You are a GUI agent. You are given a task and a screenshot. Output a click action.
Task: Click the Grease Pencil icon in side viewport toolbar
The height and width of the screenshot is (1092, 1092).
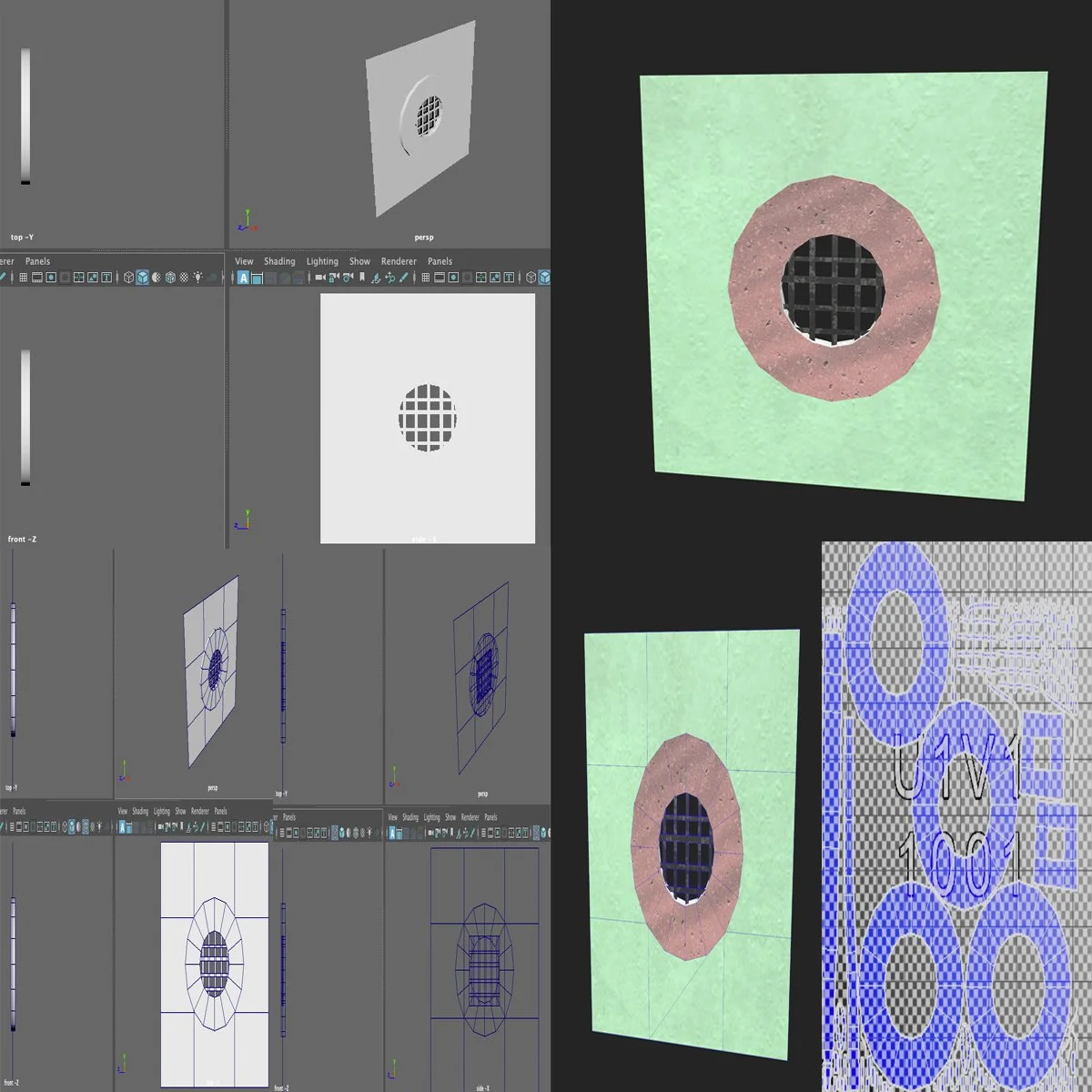click(x=403, y=278)
